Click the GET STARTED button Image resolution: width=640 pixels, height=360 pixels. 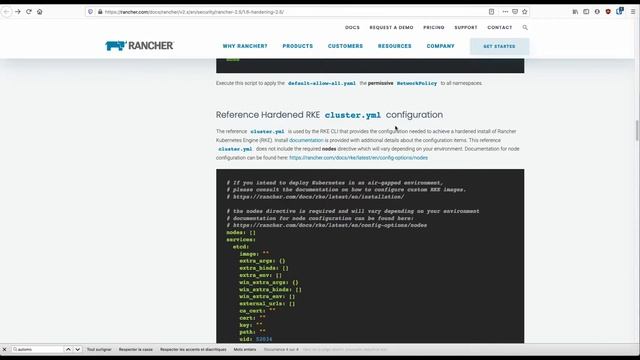click(500, 46)
